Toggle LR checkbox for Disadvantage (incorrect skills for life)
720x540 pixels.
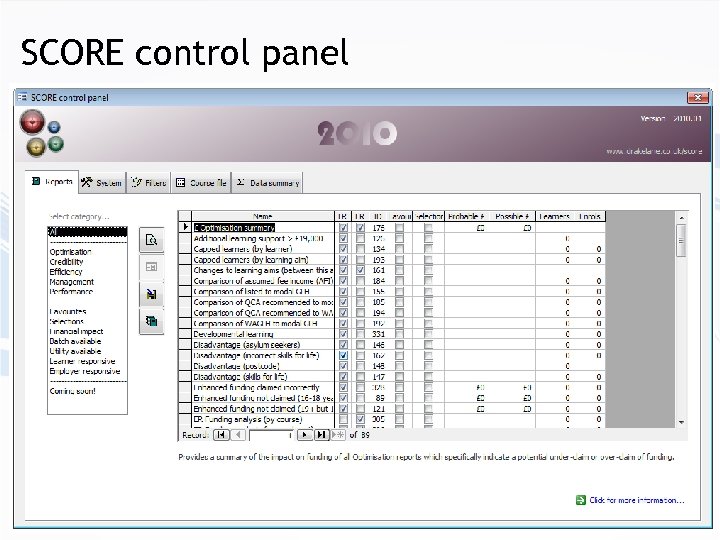(x=343, y=355)
